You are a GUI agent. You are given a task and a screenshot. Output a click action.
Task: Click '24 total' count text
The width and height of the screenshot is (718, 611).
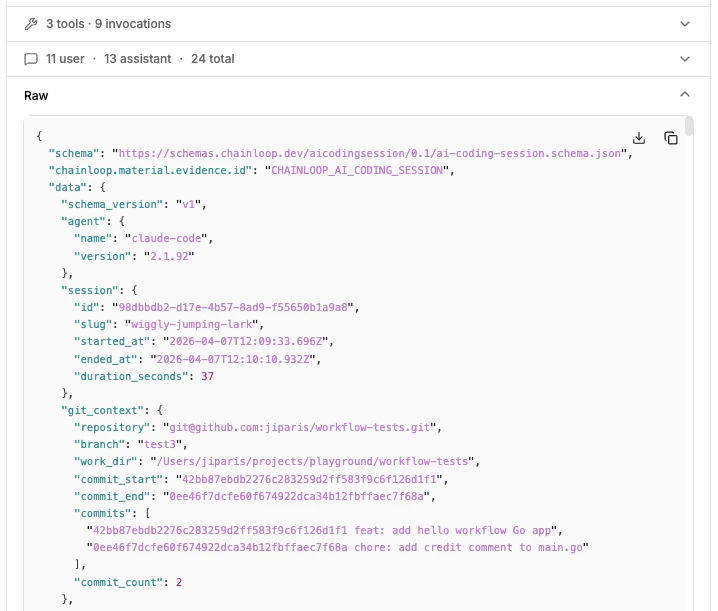[x=212, y=59]
